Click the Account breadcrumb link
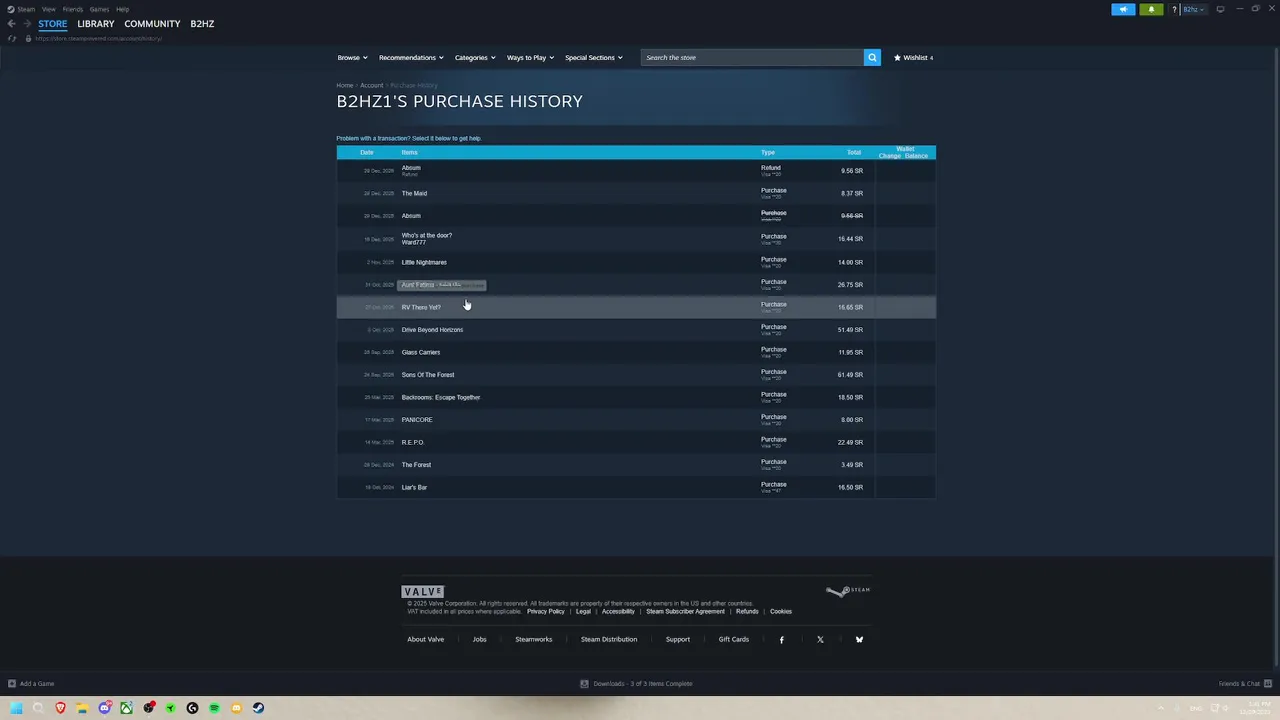This screenshot has width=1280, height=720. [371, 85]
